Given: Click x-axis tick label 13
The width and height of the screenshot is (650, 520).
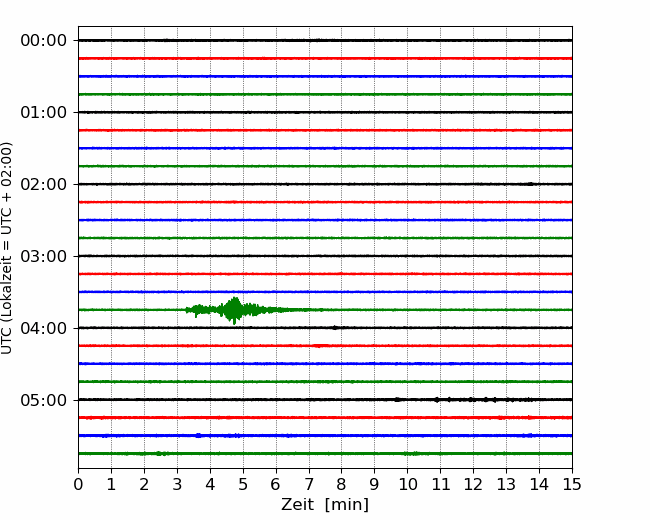Looking at the screenshot, I should (507, 484).
